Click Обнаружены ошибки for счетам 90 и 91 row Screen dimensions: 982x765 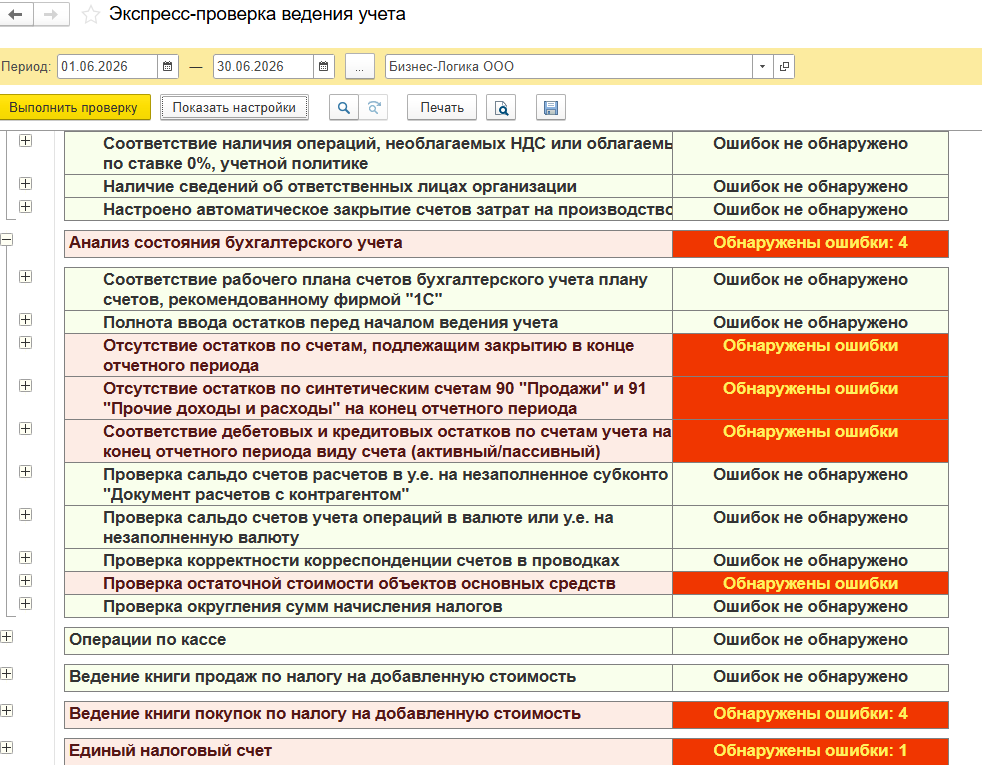pyautogui.click(x=810, y=398)
